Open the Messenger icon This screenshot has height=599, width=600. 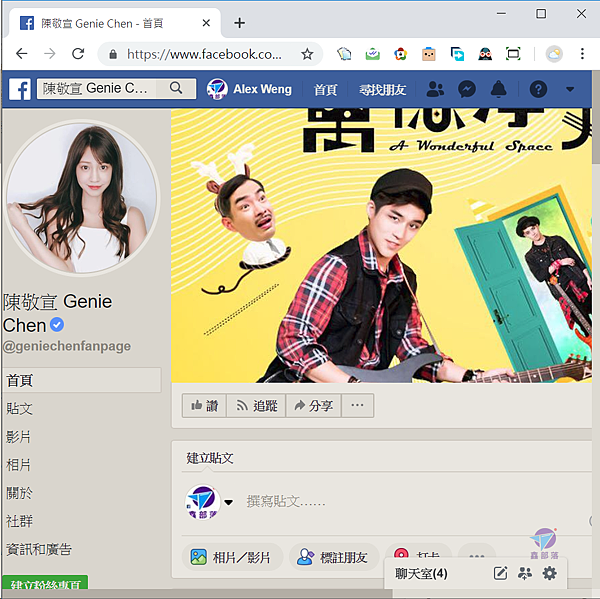pyautogui.click(x=467, y=89)
